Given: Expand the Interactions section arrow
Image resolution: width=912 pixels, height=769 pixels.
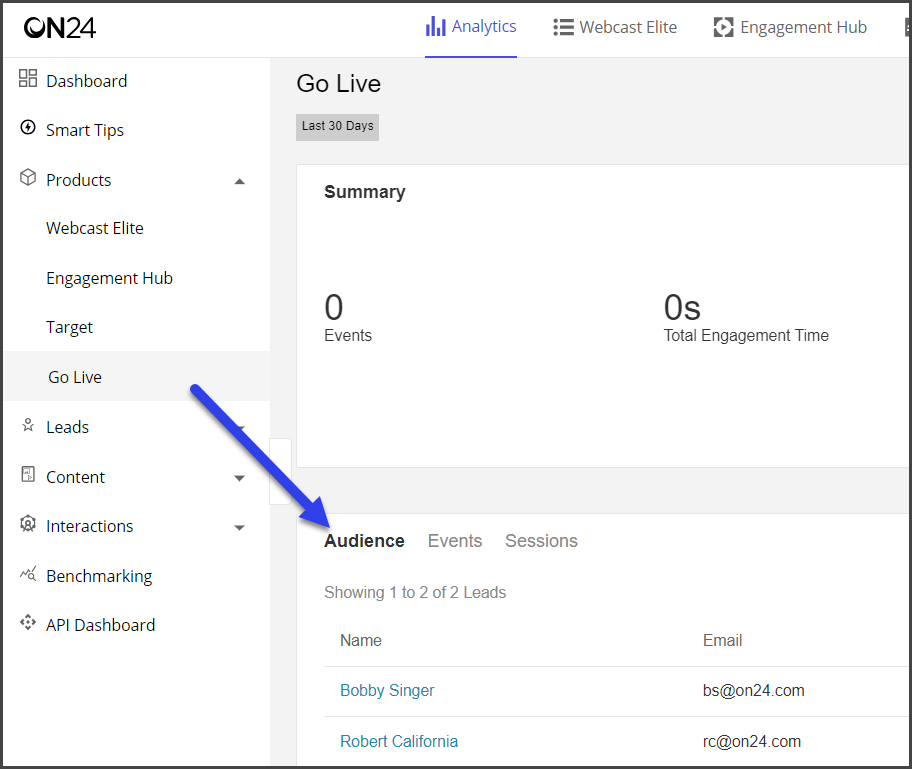Looking at the screenshot, I should tap(240, 528).
